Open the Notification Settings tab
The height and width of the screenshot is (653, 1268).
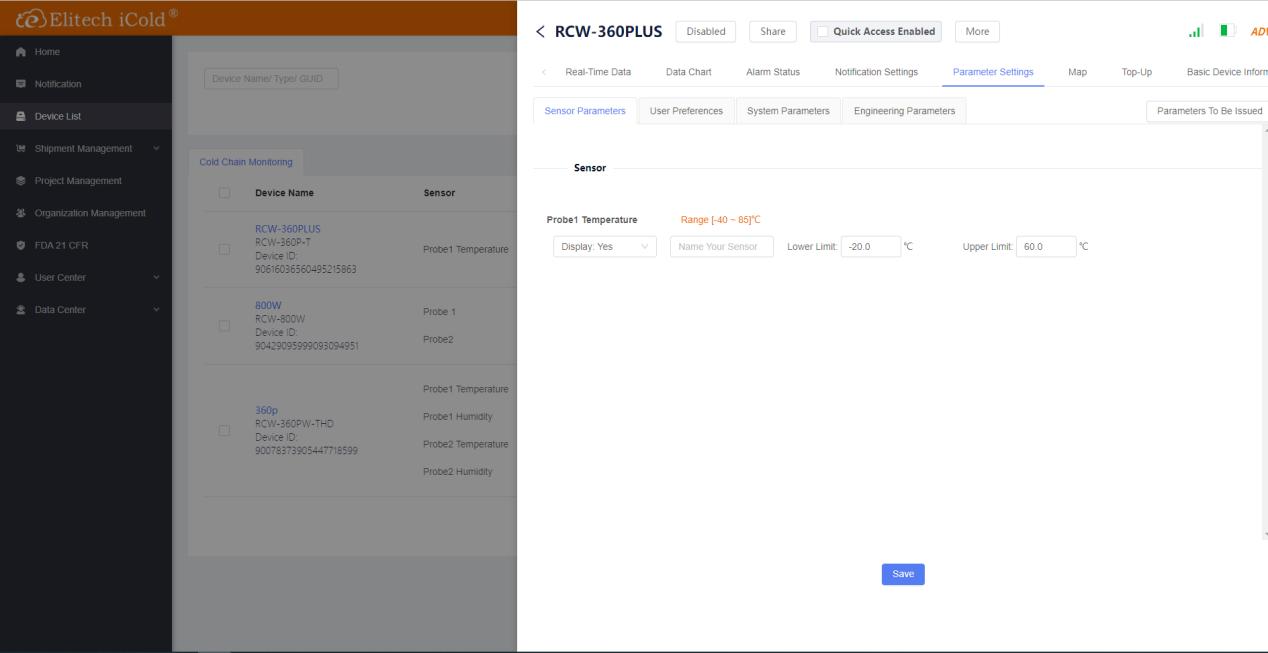pos(876,71)
